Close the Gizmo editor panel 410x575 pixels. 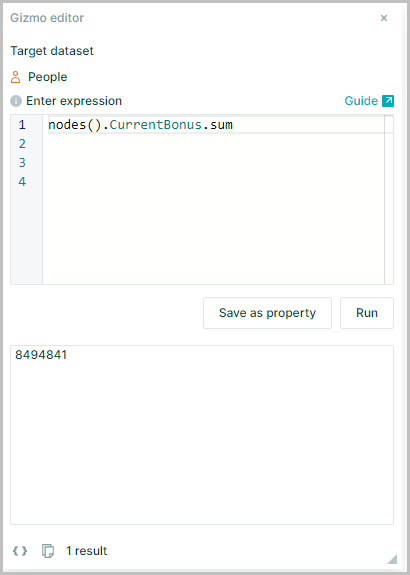[x=384, y=18]
